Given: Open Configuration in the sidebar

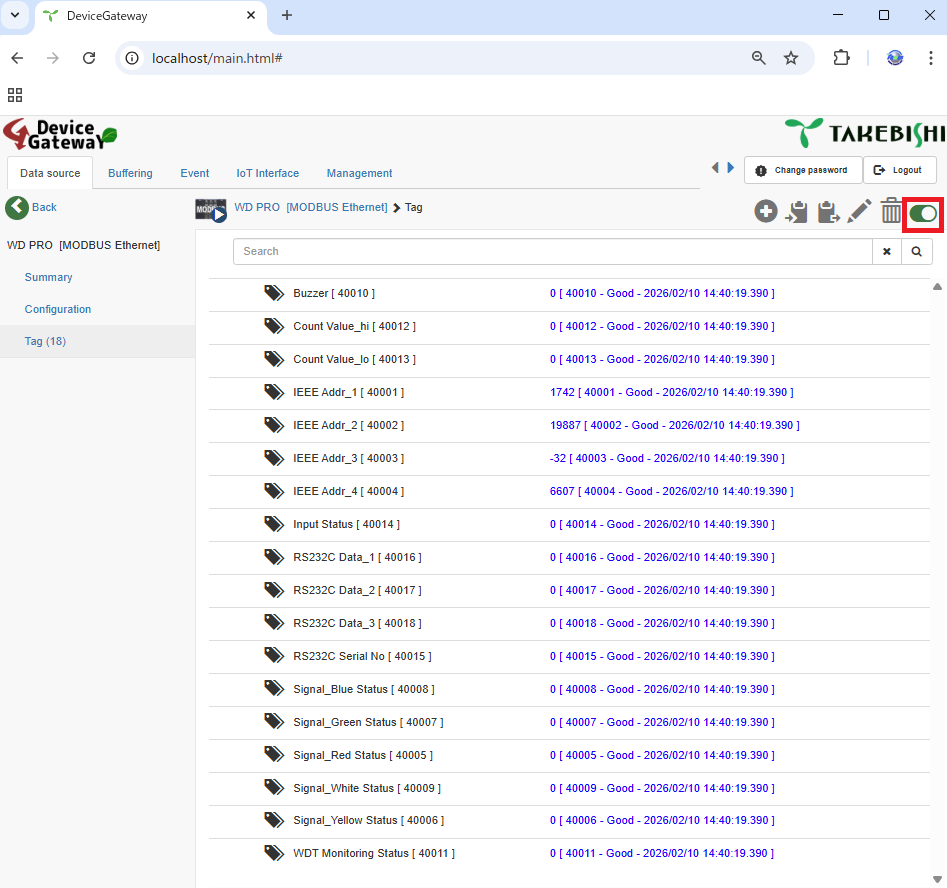Looking at the screenshot, I should [x=57, y=309].
